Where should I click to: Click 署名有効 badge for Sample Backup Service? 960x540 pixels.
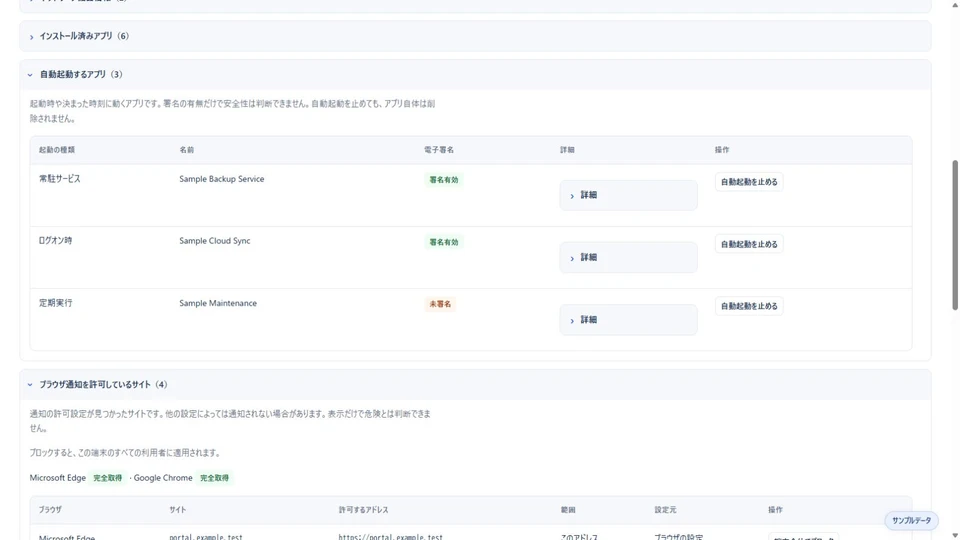point(443,180)
